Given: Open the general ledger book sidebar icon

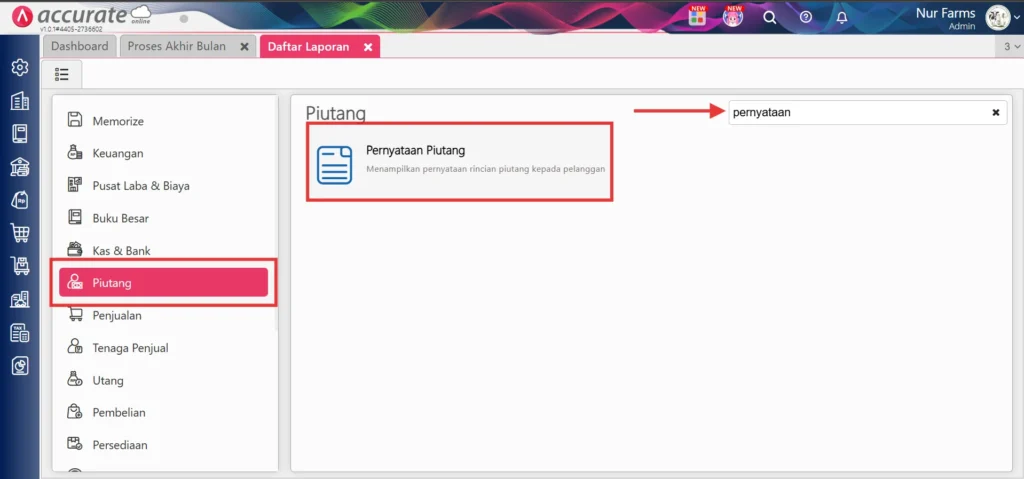Looking at the screenshot, I should 20,134.
